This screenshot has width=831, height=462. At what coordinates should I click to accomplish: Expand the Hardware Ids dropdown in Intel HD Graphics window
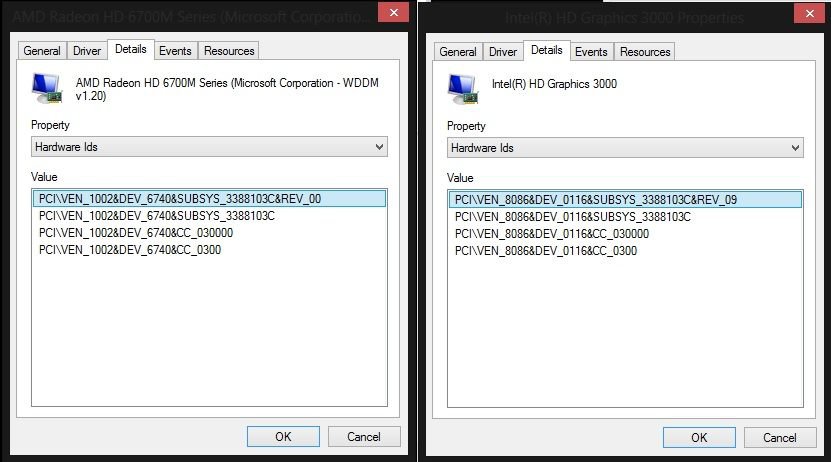pyautogui.click(x=625, y=148)
